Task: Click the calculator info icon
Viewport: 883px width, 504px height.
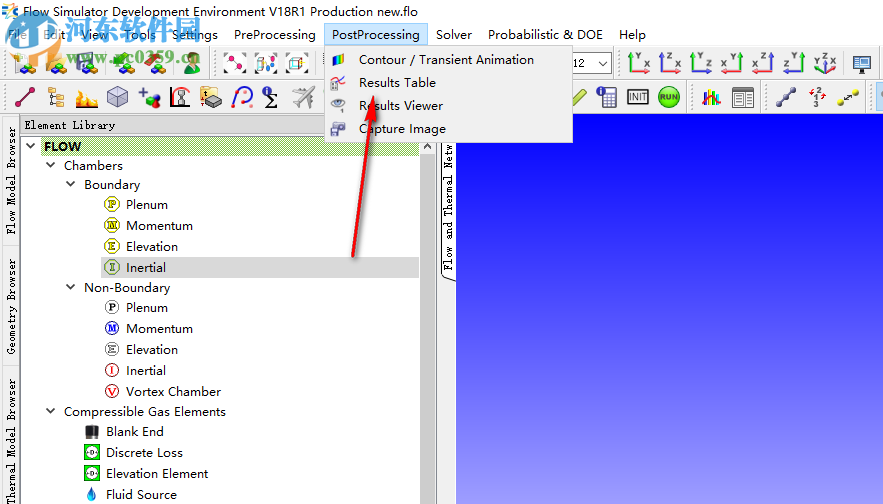Action: 606,97
